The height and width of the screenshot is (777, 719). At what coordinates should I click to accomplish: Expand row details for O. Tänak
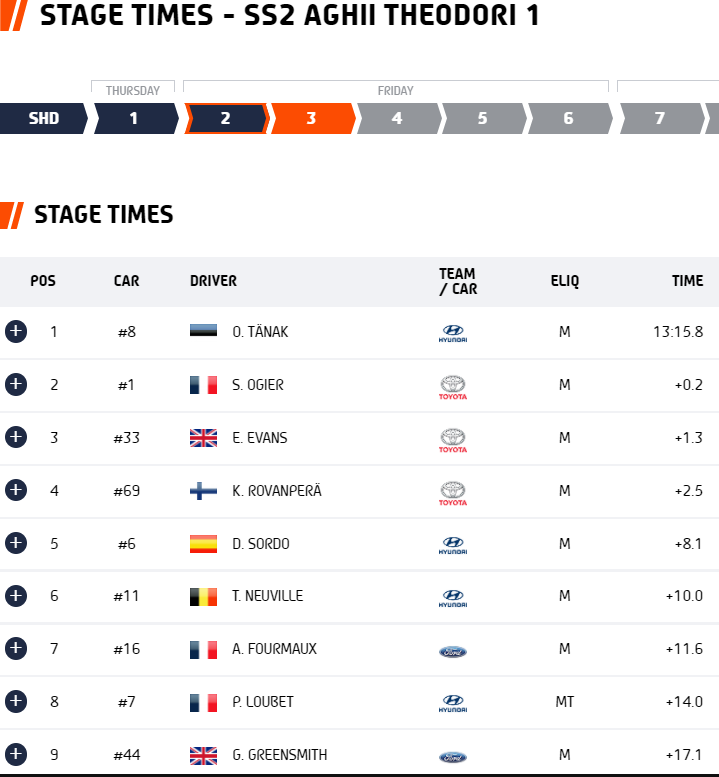(16, 332)
